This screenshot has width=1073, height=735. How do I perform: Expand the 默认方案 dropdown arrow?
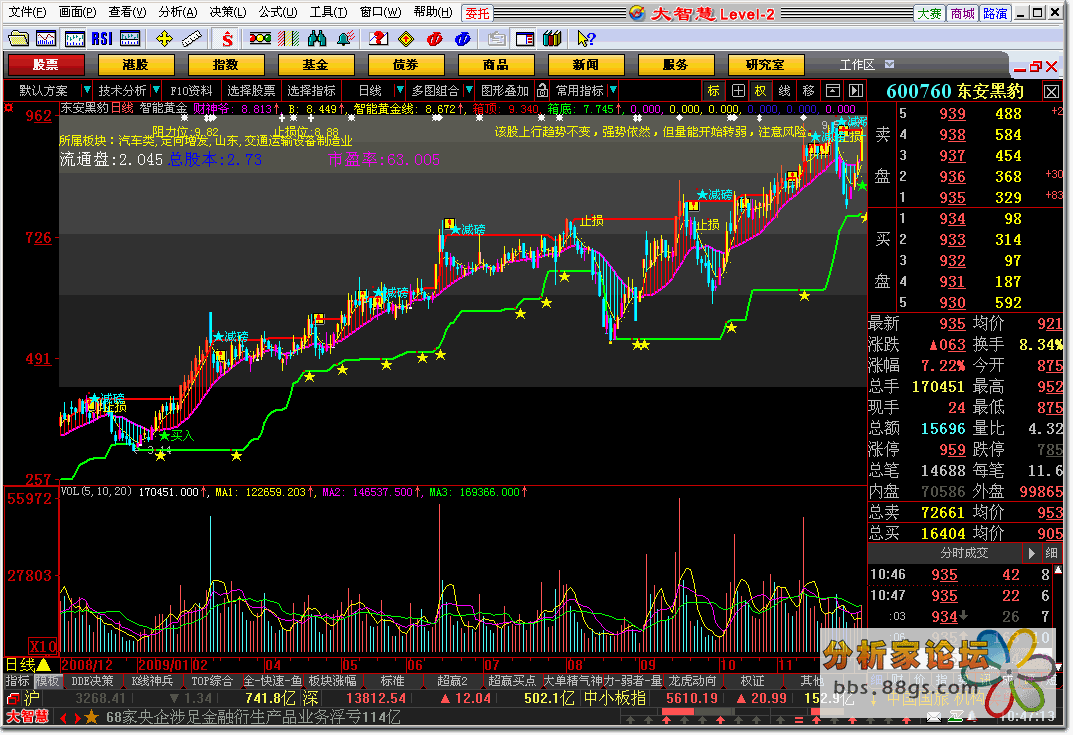tap(86, 90)
